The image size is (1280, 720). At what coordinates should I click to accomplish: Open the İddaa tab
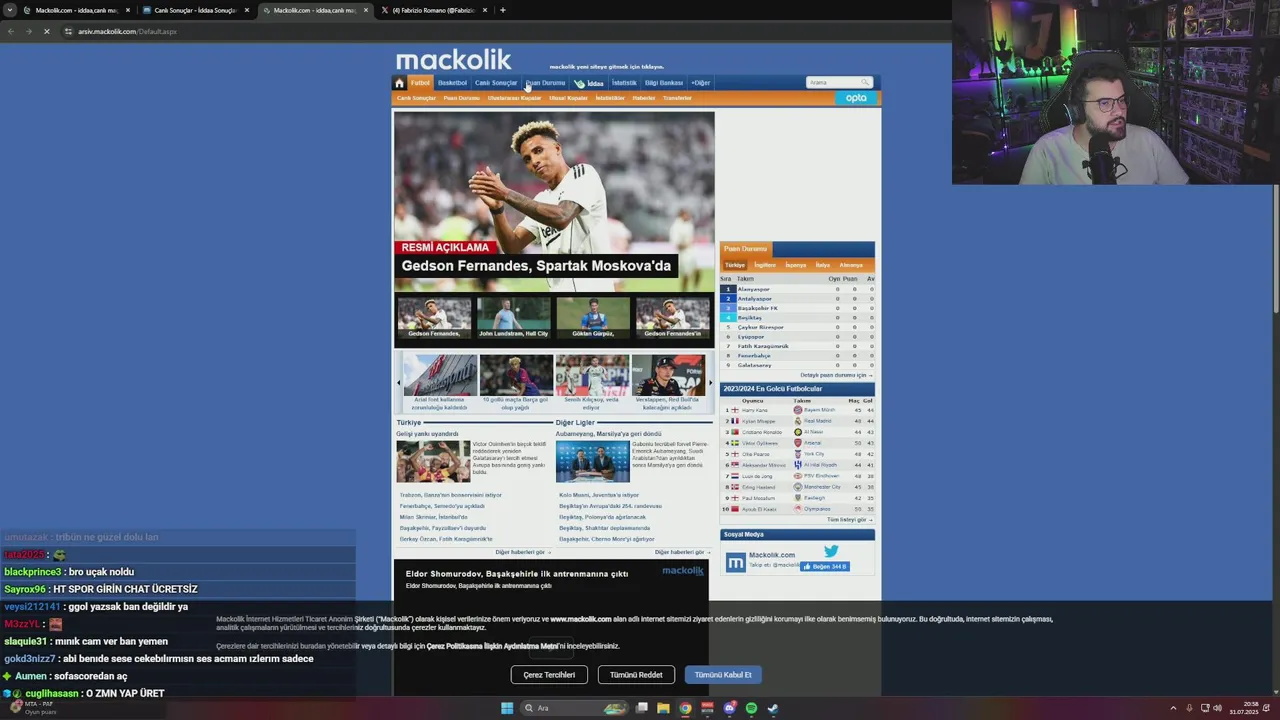click(x=589, y=83)
